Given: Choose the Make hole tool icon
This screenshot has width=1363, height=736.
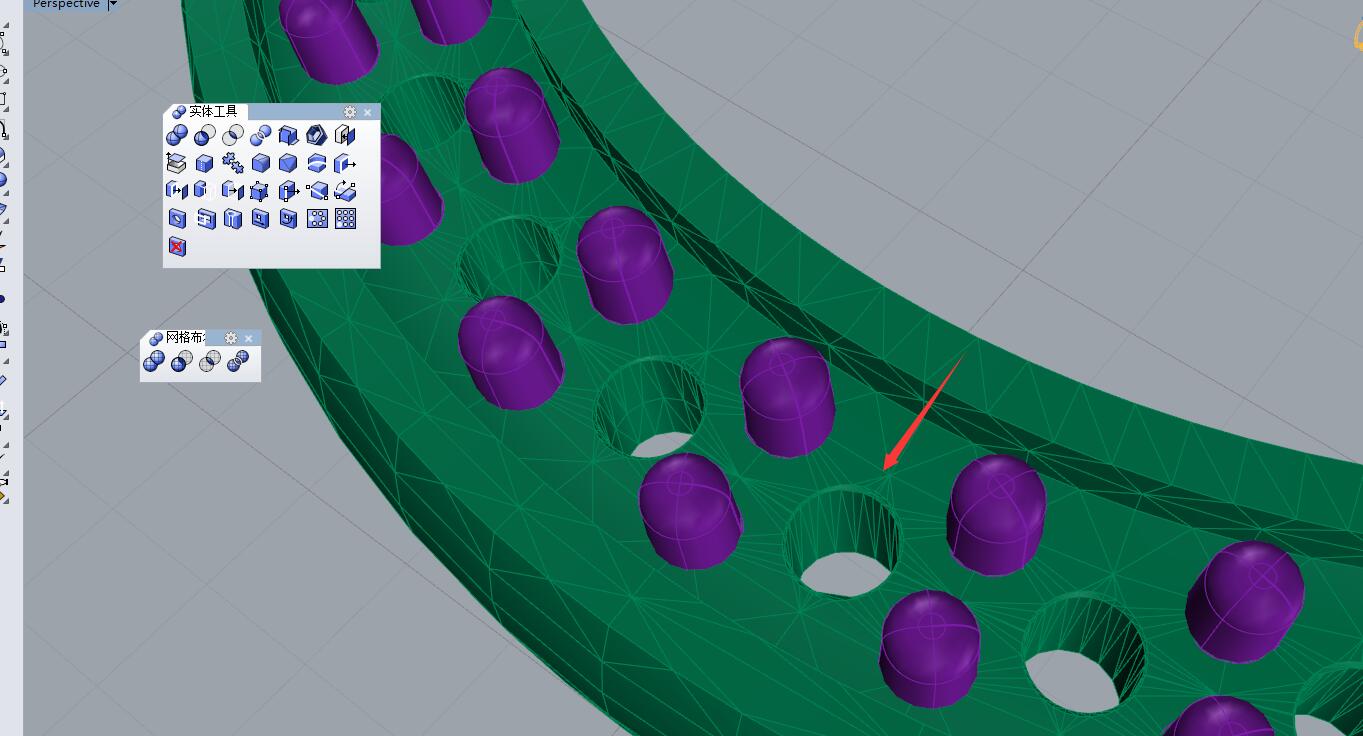Looking at the screenshot, I should (205, 219).
